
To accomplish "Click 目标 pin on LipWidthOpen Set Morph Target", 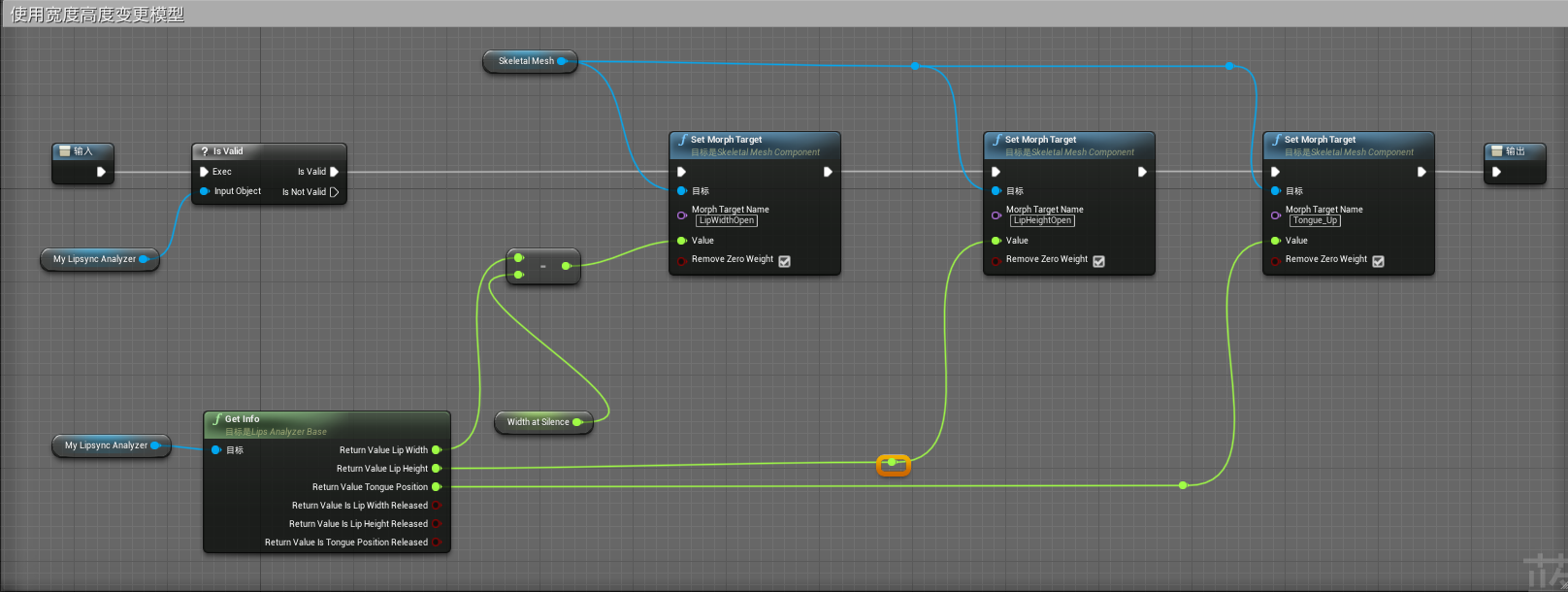I will 682,190.
